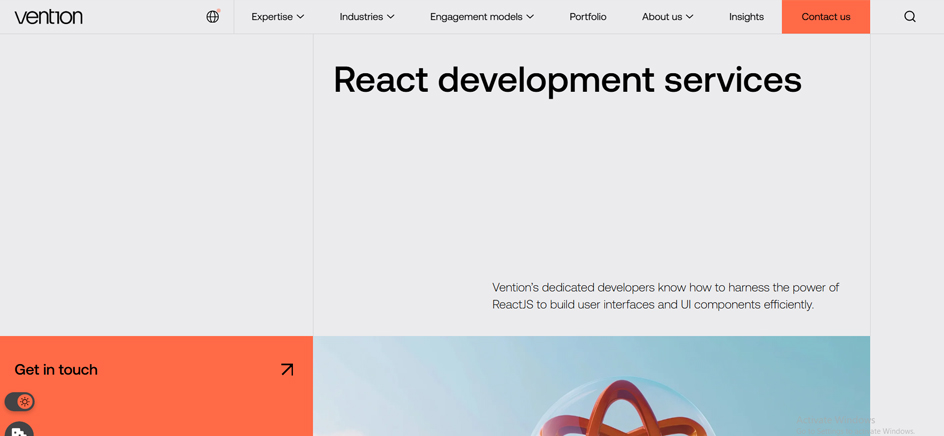Click the React atom hero image
Screen dimensions: 944x436
[x=591, y=386]
